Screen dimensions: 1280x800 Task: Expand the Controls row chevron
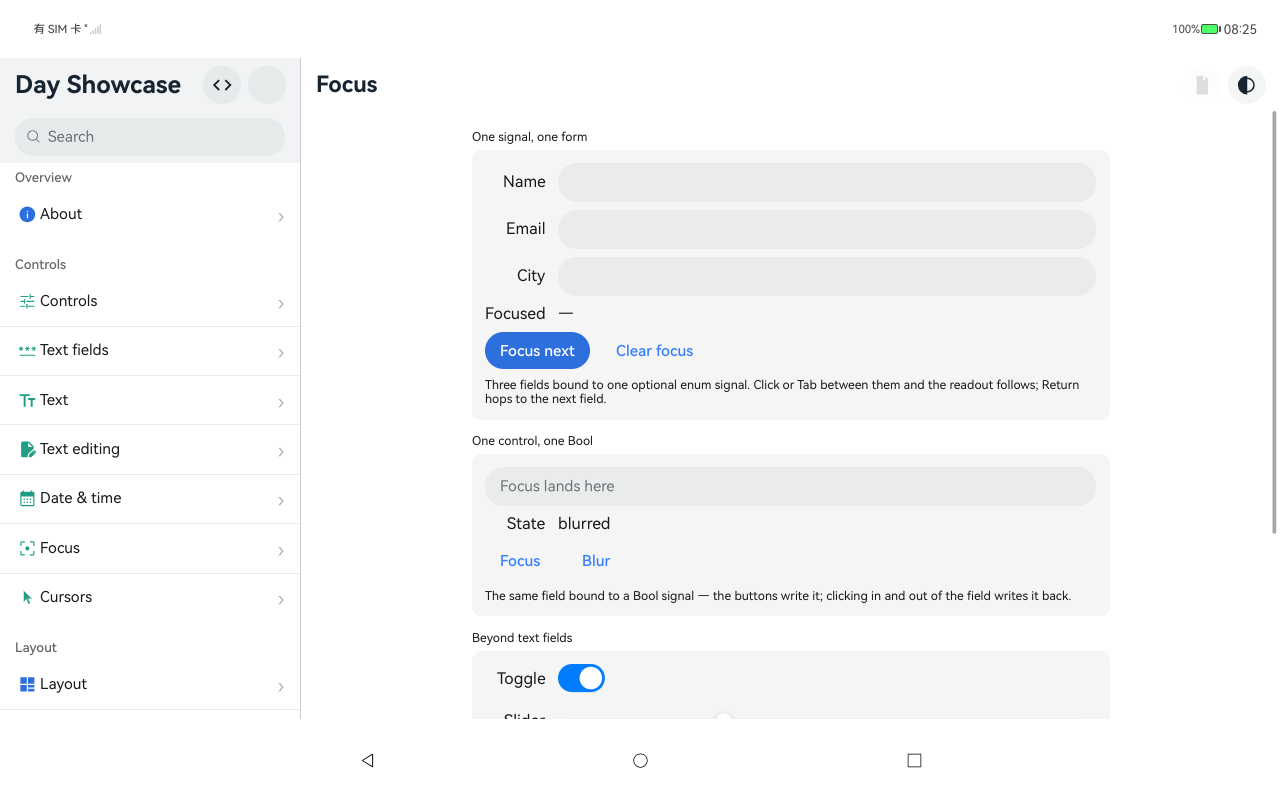281,303
